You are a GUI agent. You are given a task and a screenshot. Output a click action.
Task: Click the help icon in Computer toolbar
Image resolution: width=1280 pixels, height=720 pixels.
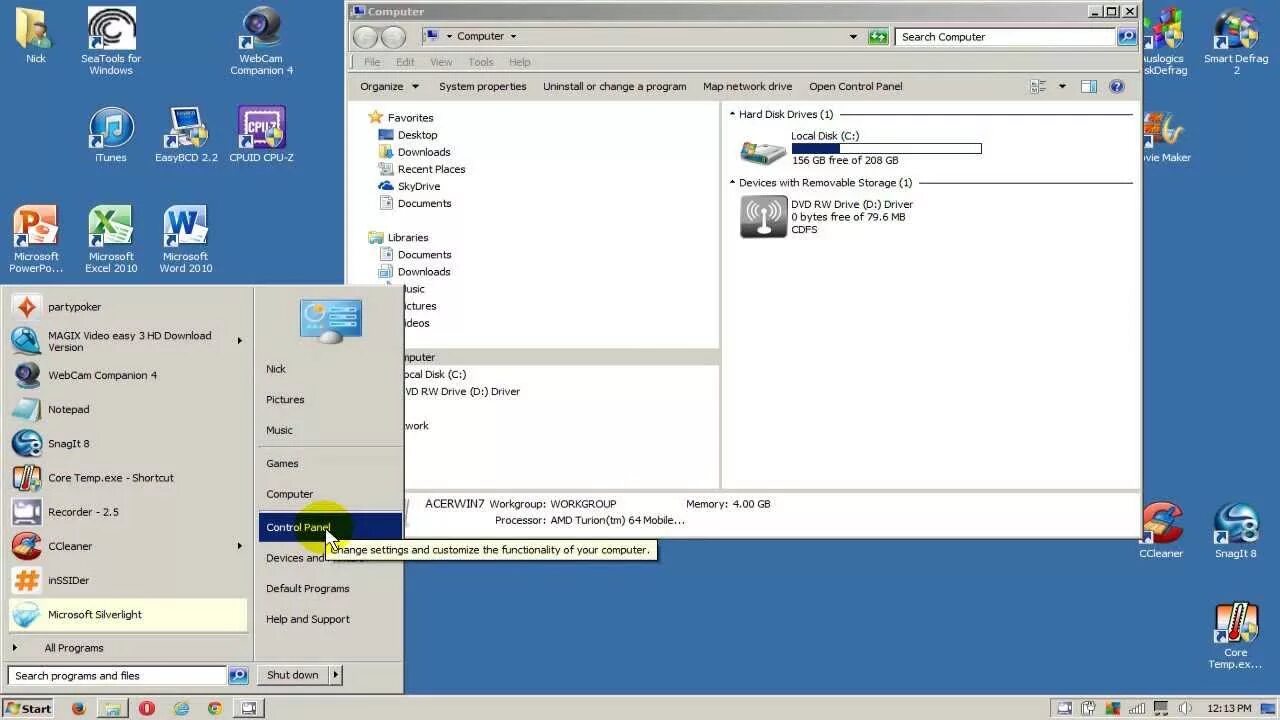click(1117, 87)
